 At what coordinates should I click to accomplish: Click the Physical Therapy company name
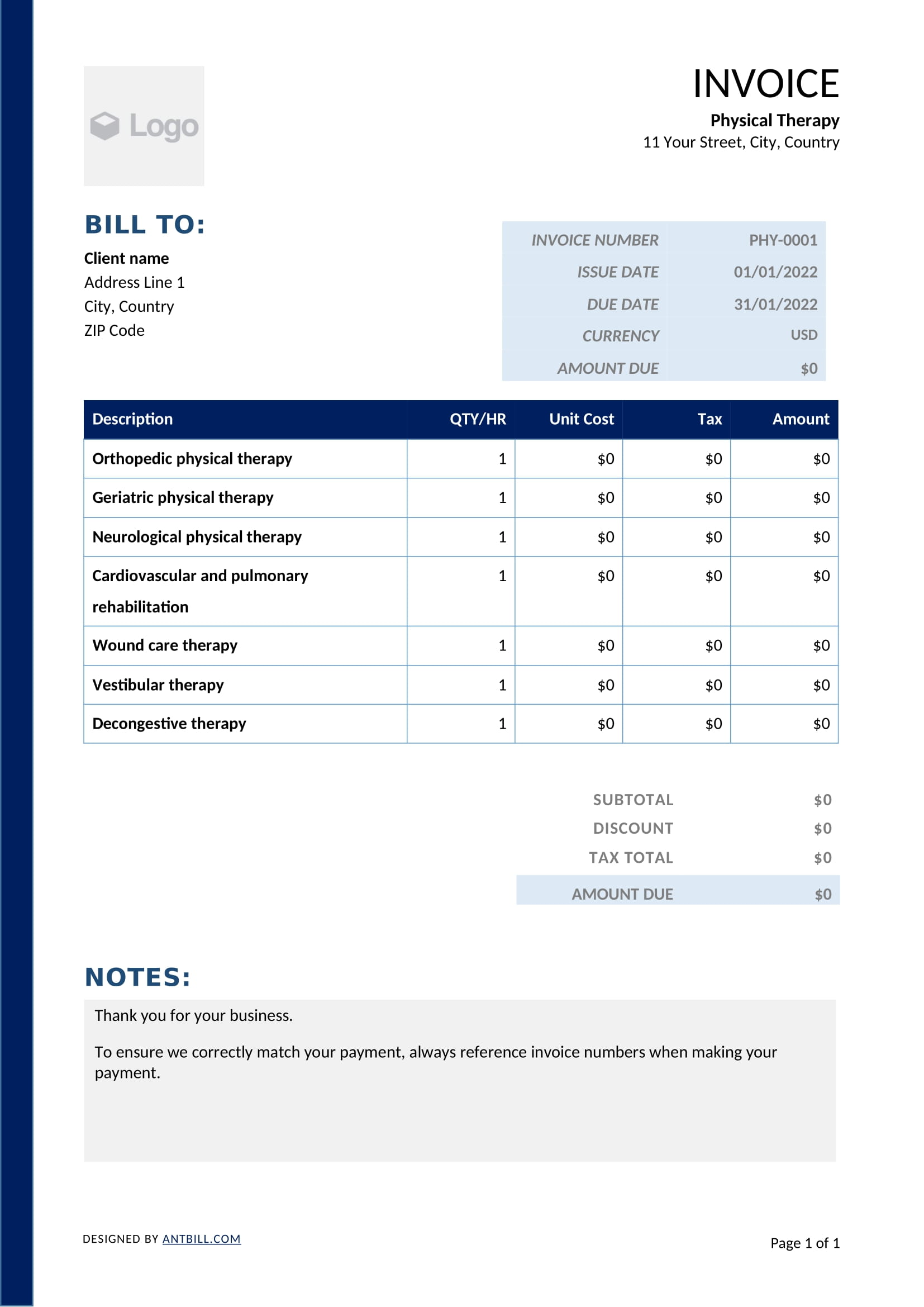tap(774, 120)
